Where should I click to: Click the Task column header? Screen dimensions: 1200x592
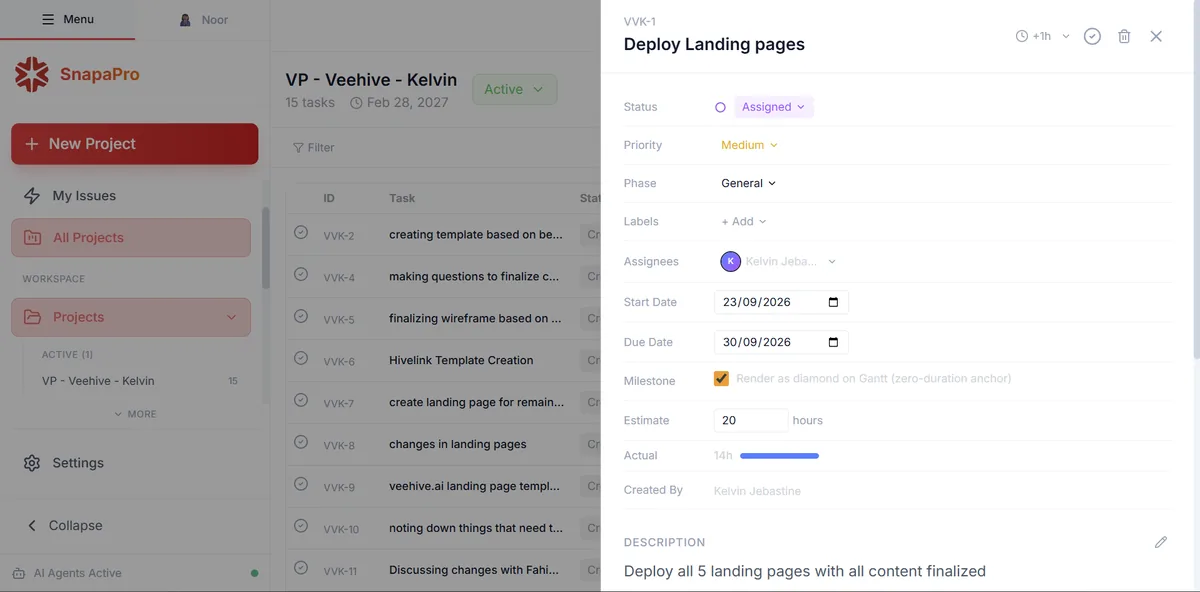point(402,198)
